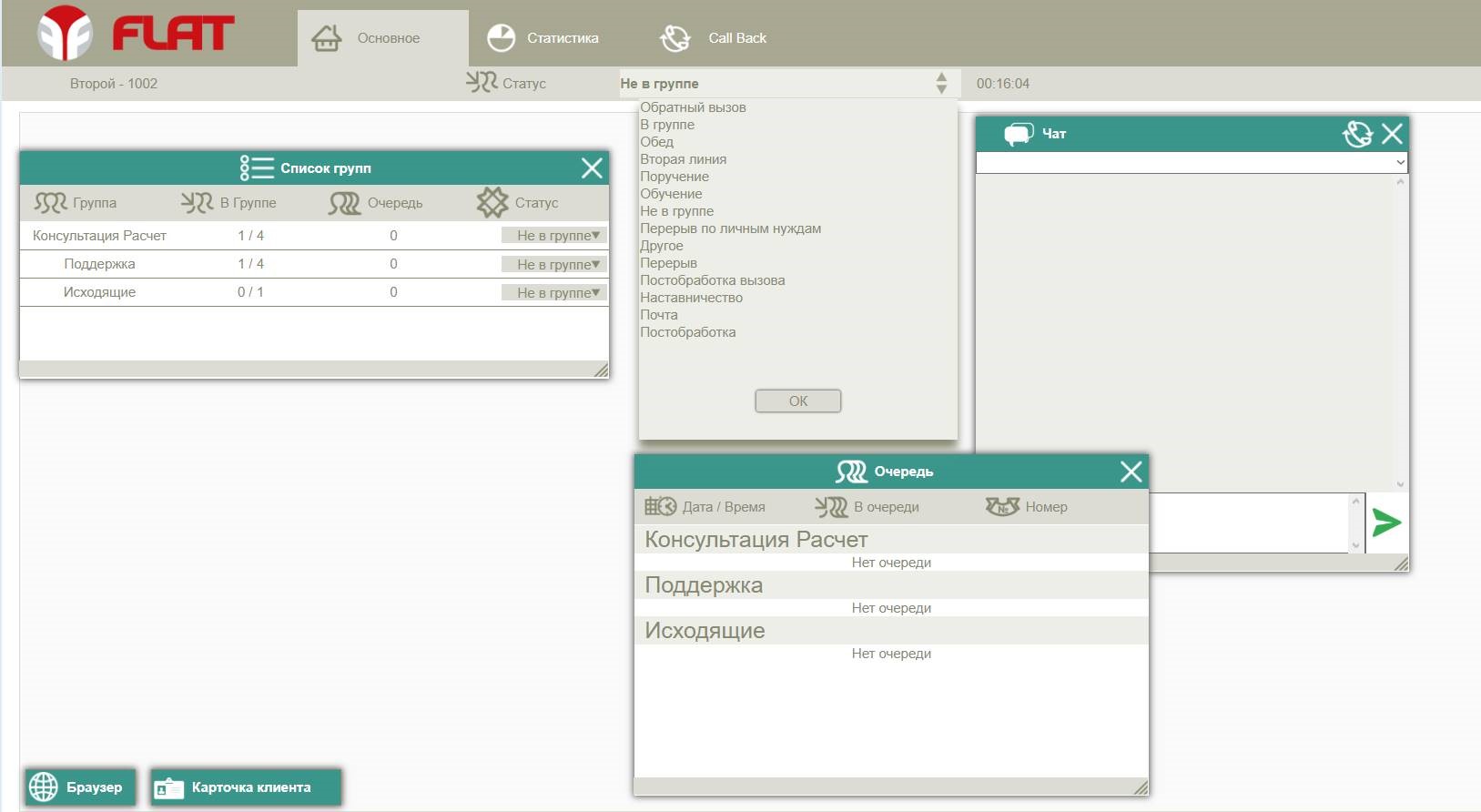This screenshot has height=812, width=1481.
Task: Select the last Постобработка status option
Action: pyautogui.click(x=687, y=332)
